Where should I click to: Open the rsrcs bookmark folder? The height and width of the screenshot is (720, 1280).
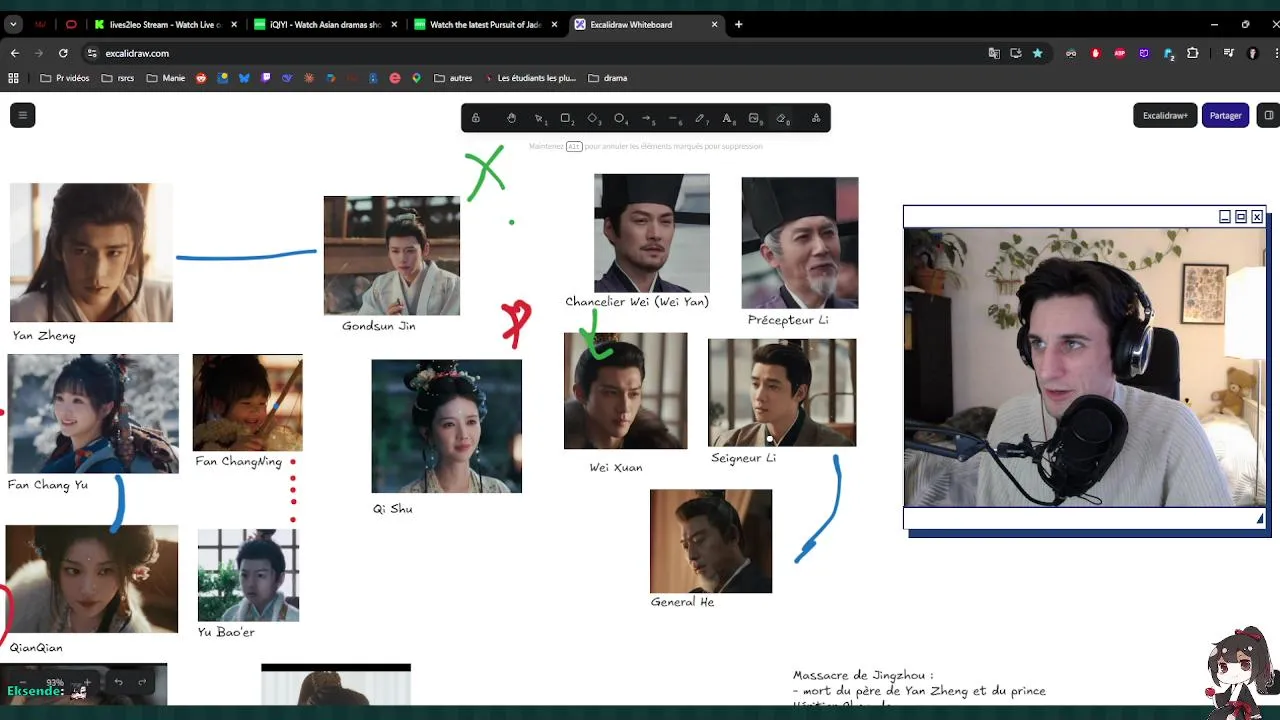click(x=118, y=78)
